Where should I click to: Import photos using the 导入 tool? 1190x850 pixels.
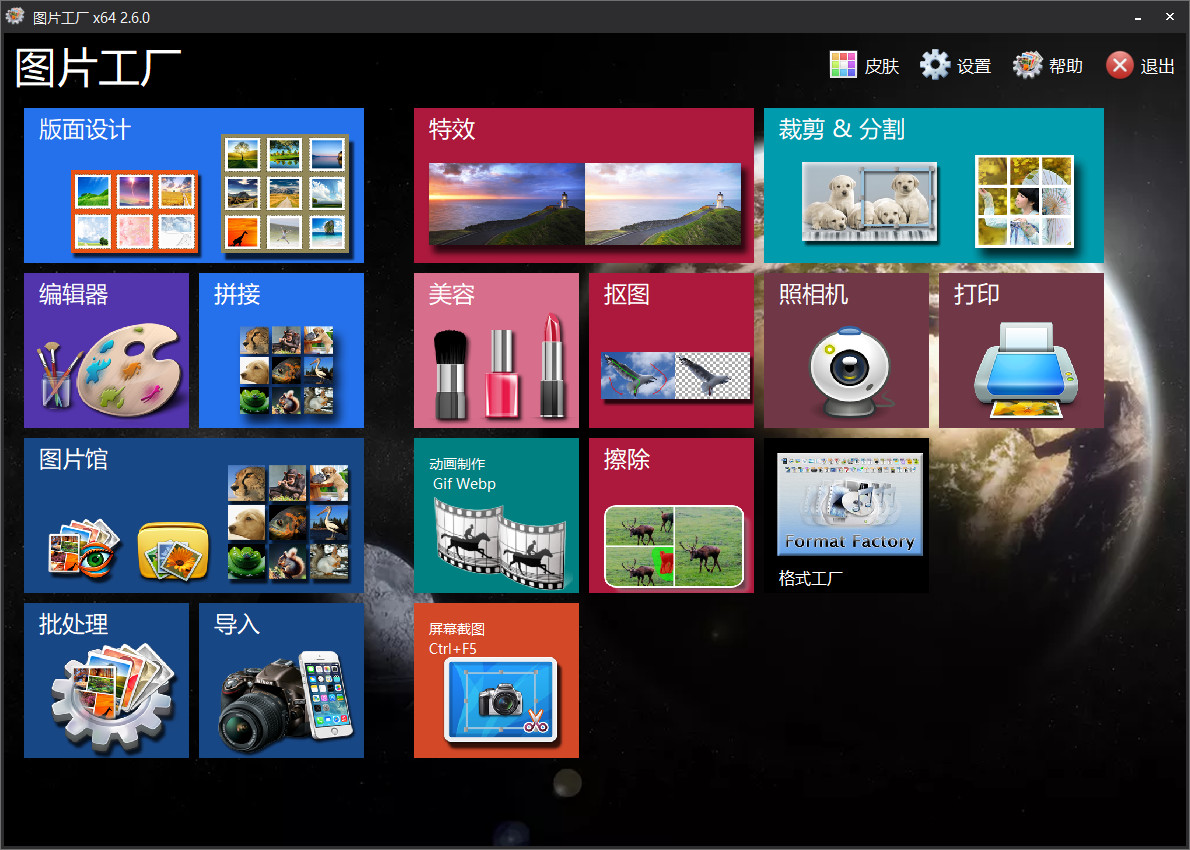tap(281, 680)
